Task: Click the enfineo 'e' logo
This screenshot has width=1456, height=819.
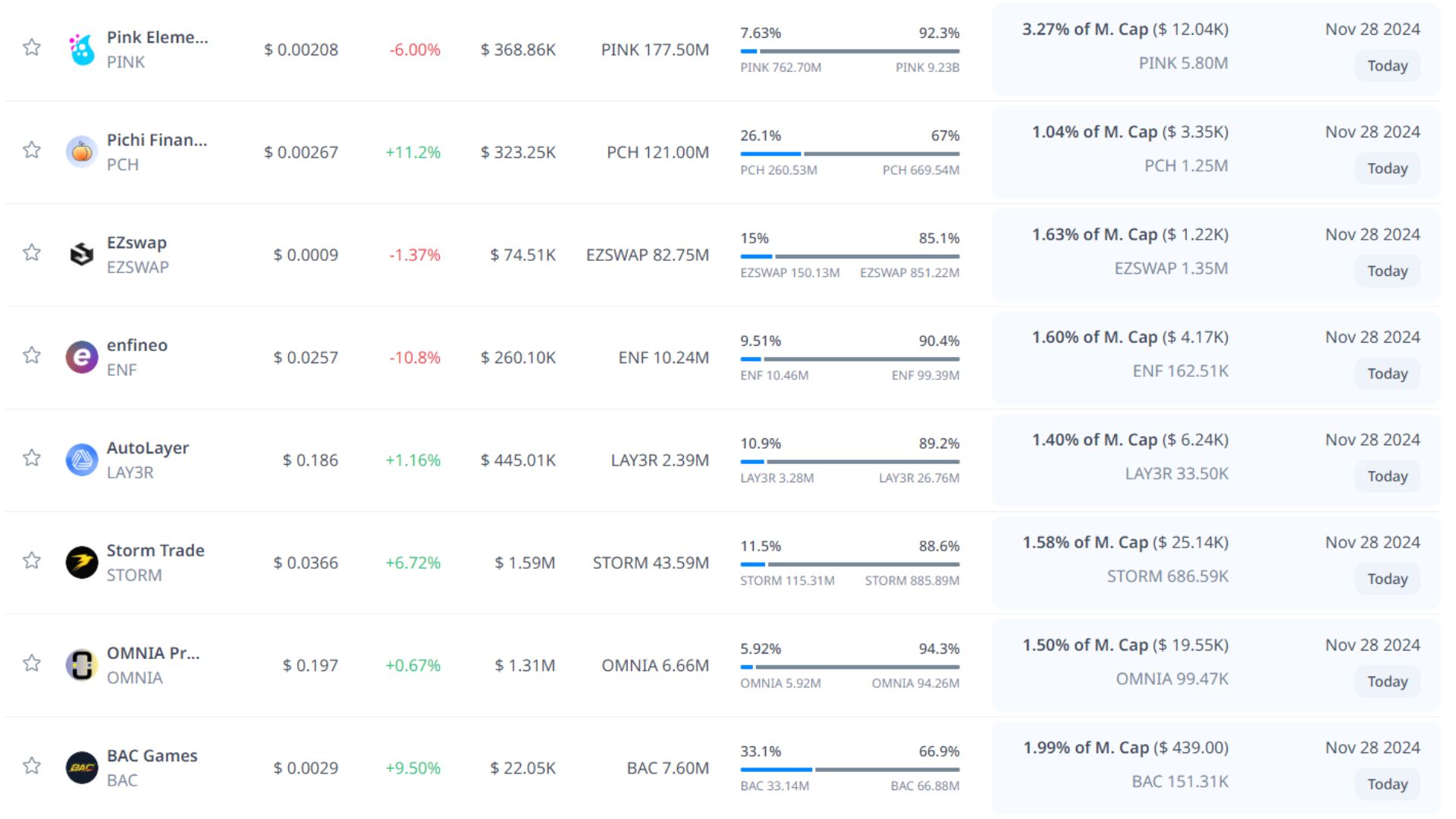Action: click(81, 357)
